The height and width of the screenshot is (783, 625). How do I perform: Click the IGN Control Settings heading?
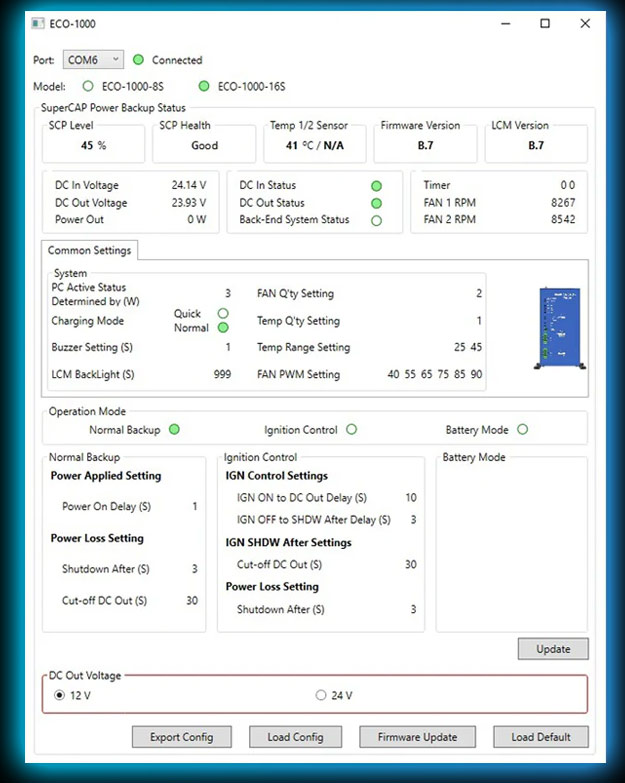(277, 475)
